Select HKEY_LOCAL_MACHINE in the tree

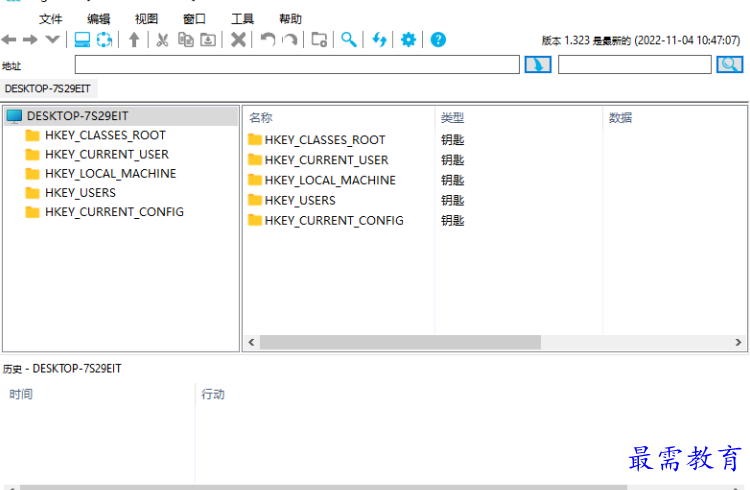point(110,174)
